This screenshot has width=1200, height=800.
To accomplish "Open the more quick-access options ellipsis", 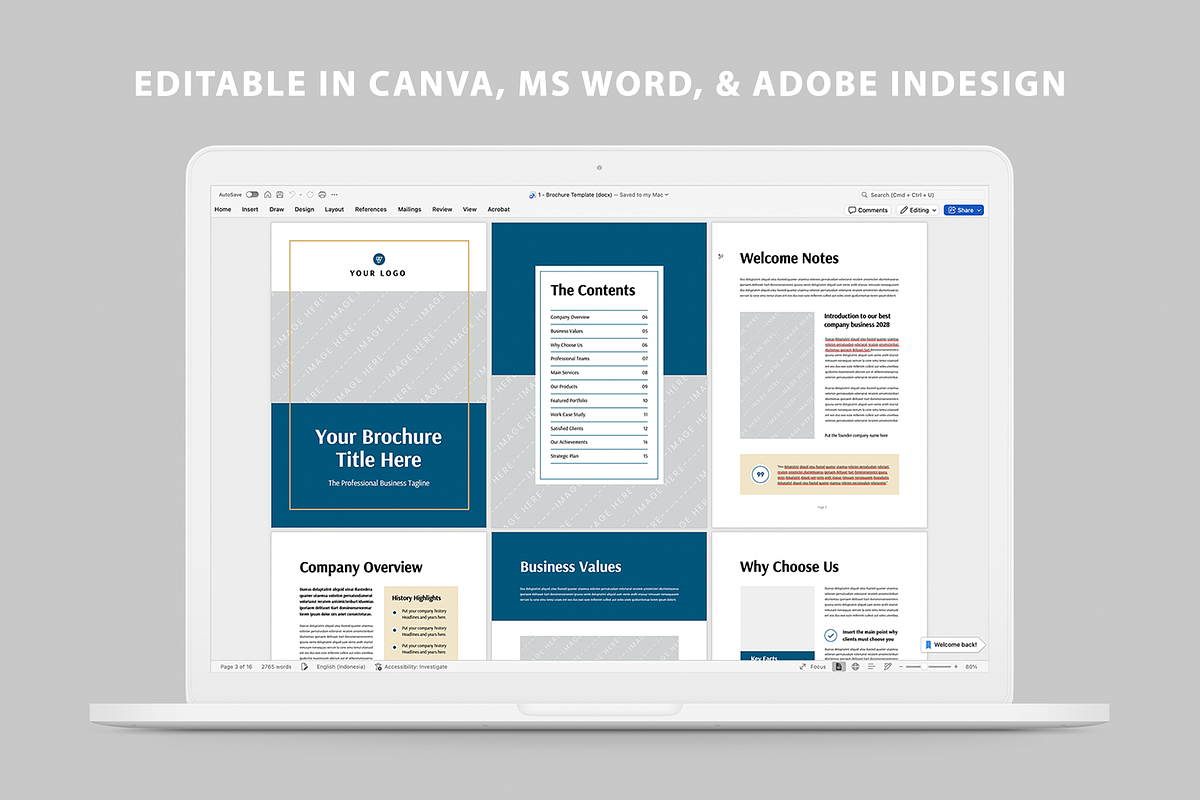I will [x=333, y=194].
